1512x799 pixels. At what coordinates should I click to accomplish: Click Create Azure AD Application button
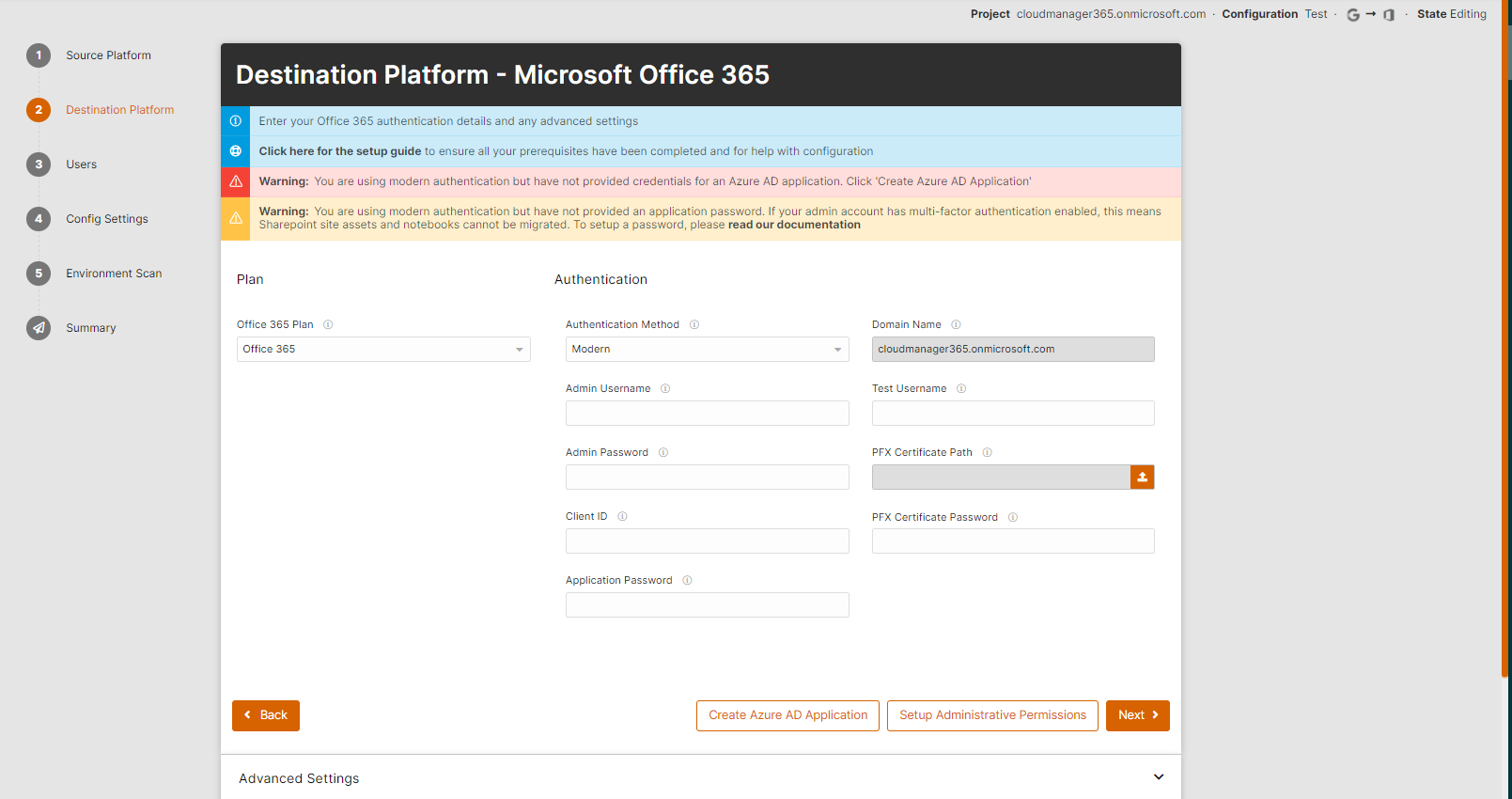(x=787, y=715)
